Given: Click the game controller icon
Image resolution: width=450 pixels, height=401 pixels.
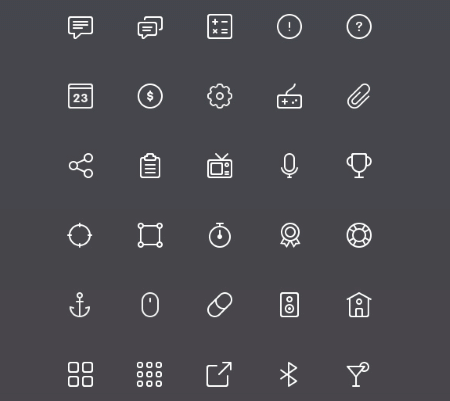Looking at the screenshot, I should click(289, 96).
